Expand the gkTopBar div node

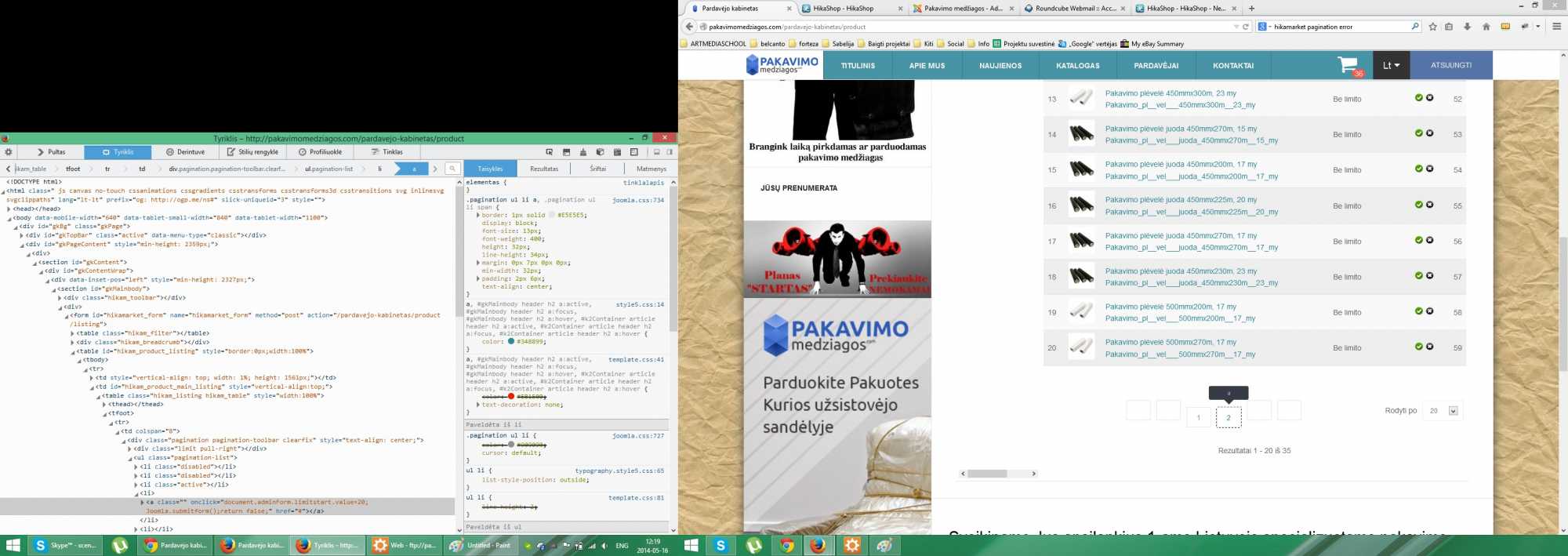click(x=22, y=235)
